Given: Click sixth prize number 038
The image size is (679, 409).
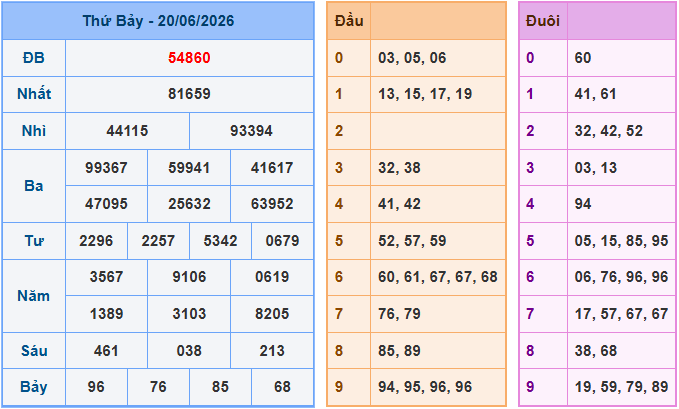Looking at the screenshot, I should 189,351.
